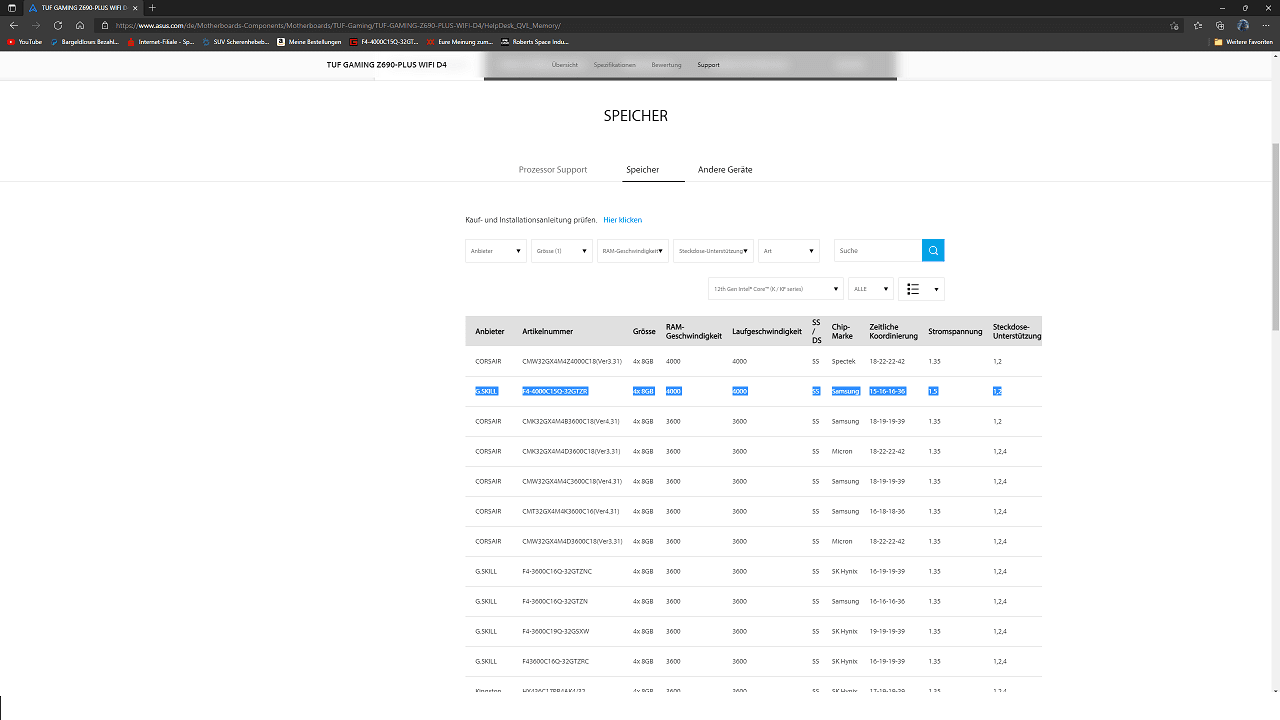Click the F43600C16Q-32GTZRC article number

pyautogui.click(x=556, y=661)
